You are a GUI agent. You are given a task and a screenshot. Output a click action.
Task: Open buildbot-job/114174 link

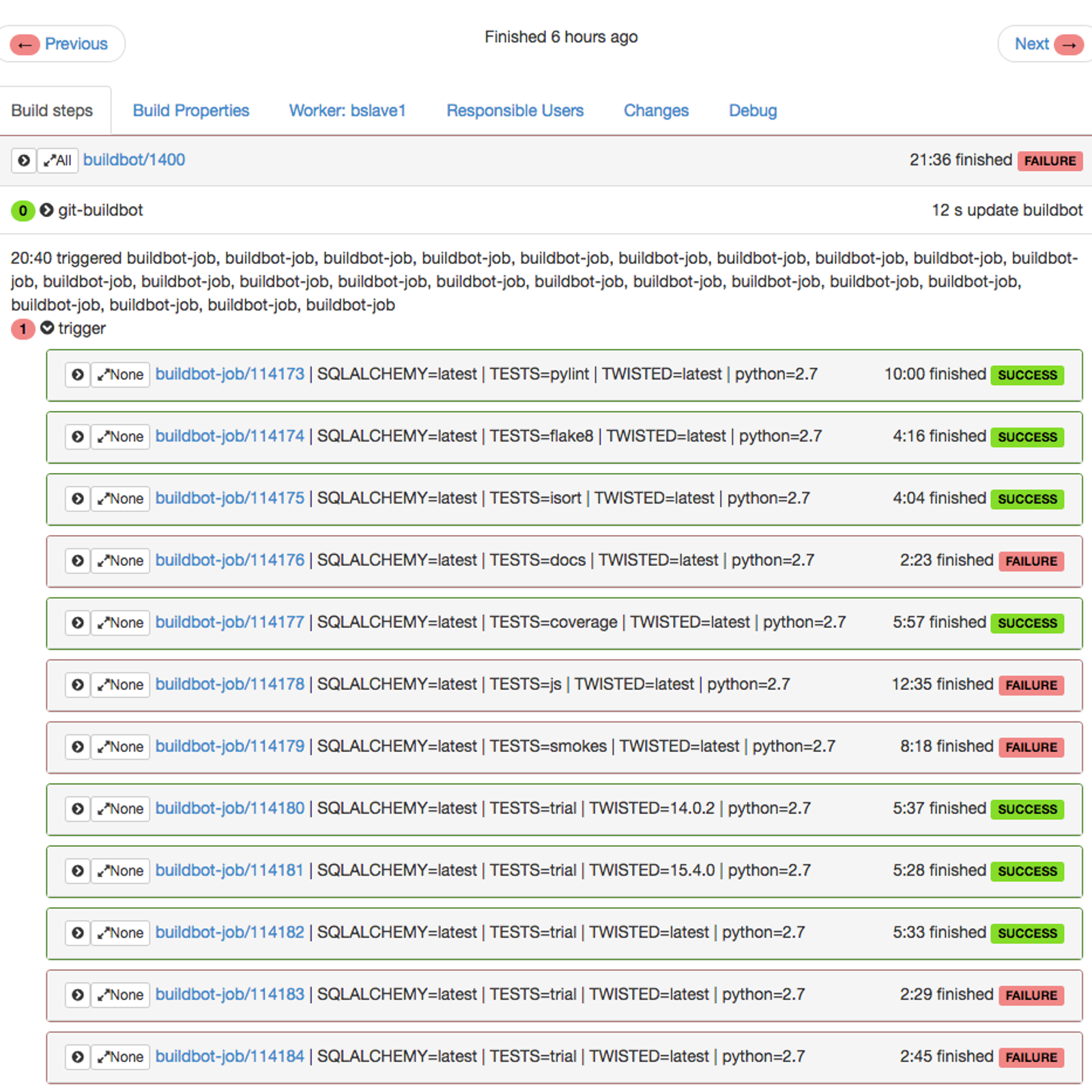click(229, 436)
